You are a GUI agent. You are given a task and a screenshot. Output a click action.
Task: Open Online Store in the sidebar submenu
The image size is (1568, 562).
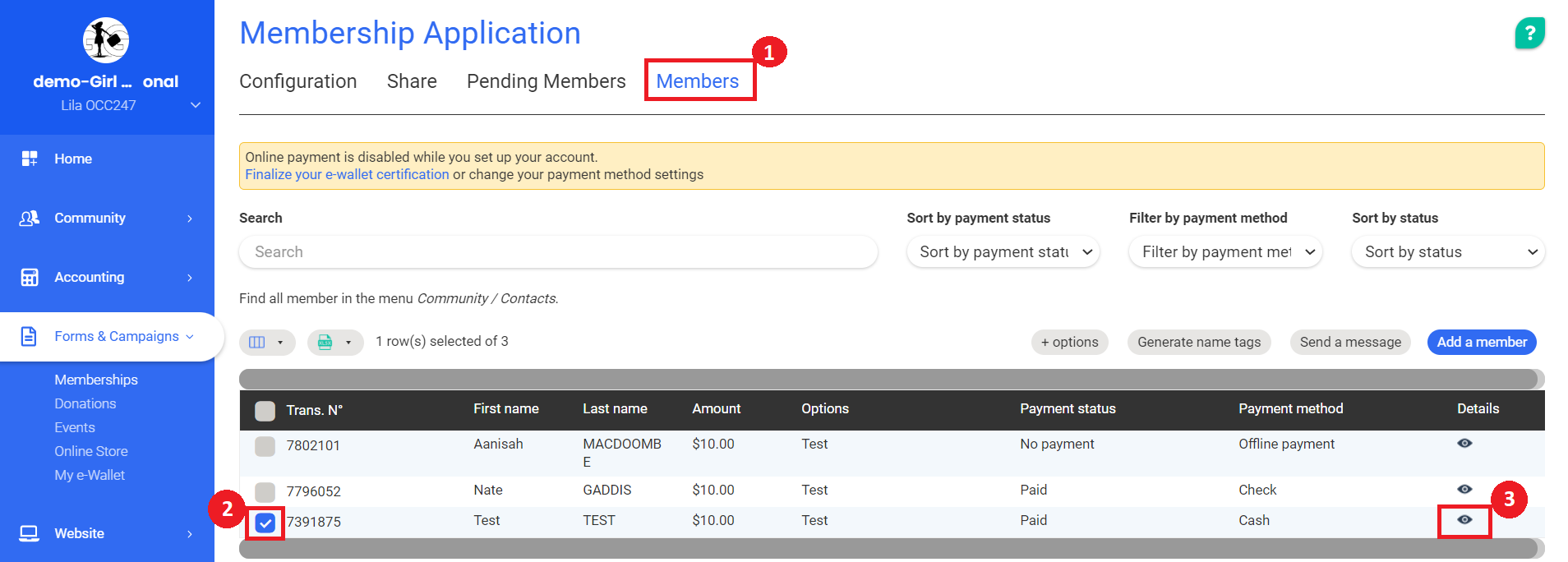click(91, 451)
